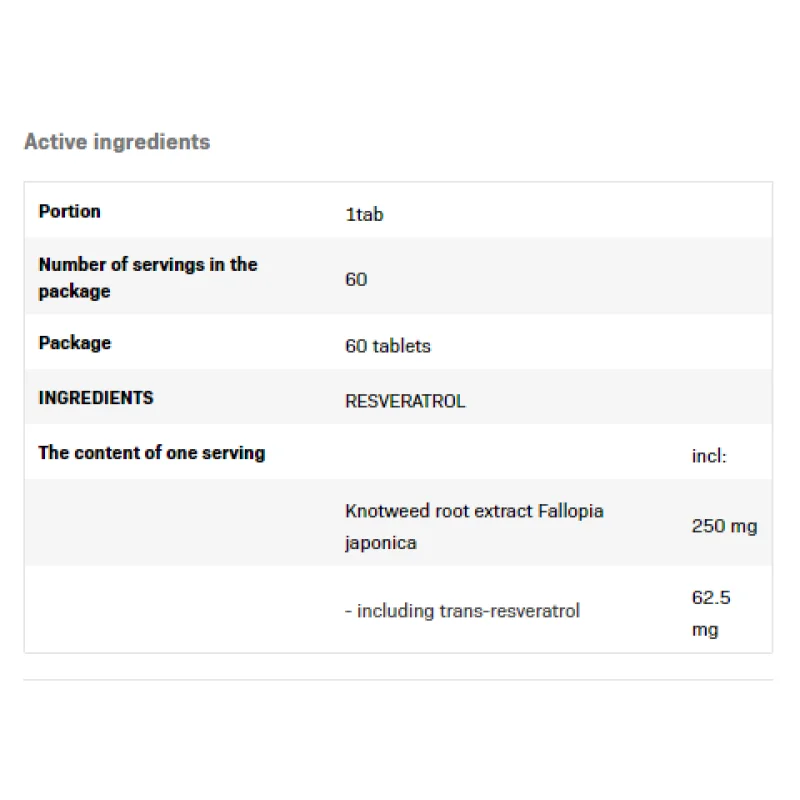Click the Number of servings in the package label
This screenshot has width=800, height=800.
pos(148,278)
